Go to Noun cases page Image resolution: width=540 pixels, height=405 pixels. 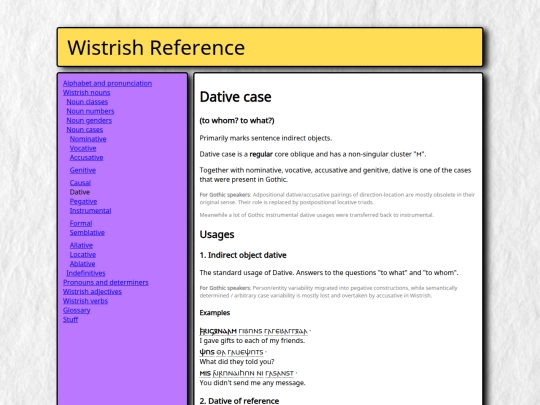click(85, 130)
